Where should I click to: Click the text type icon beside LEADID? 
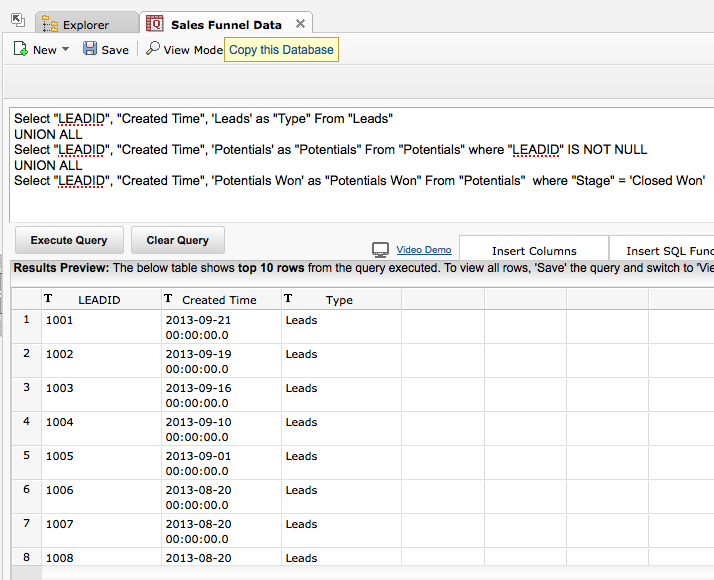[x=48, y=299]
